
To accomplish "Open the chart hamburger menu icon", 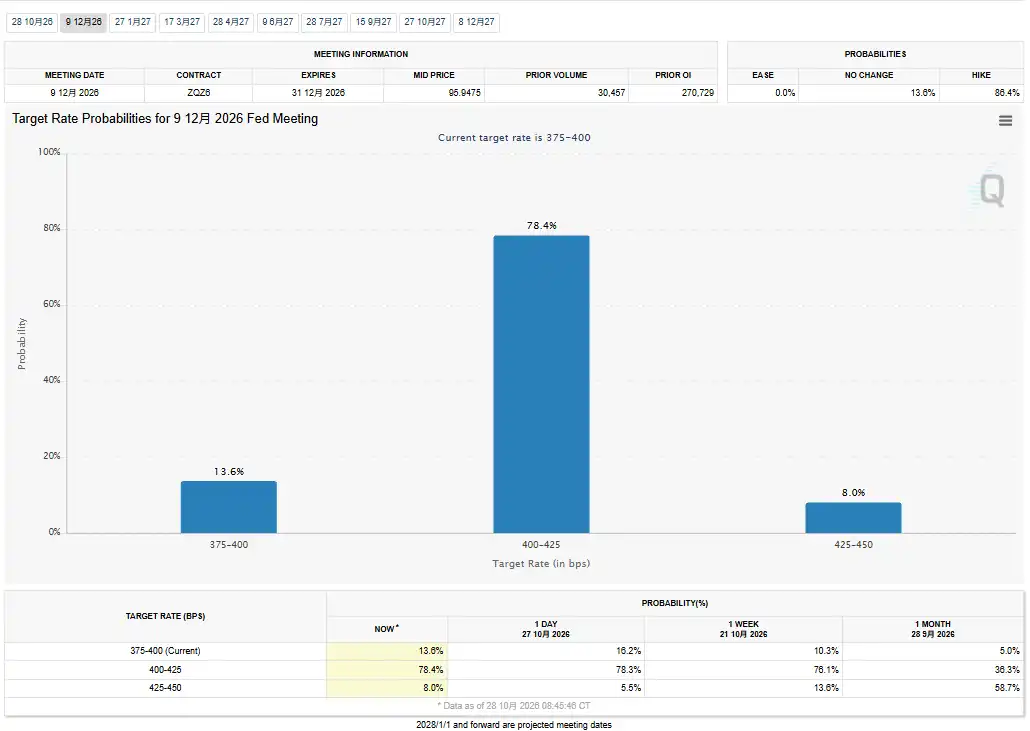I will pyautogui.click(x=1005, y=121).
